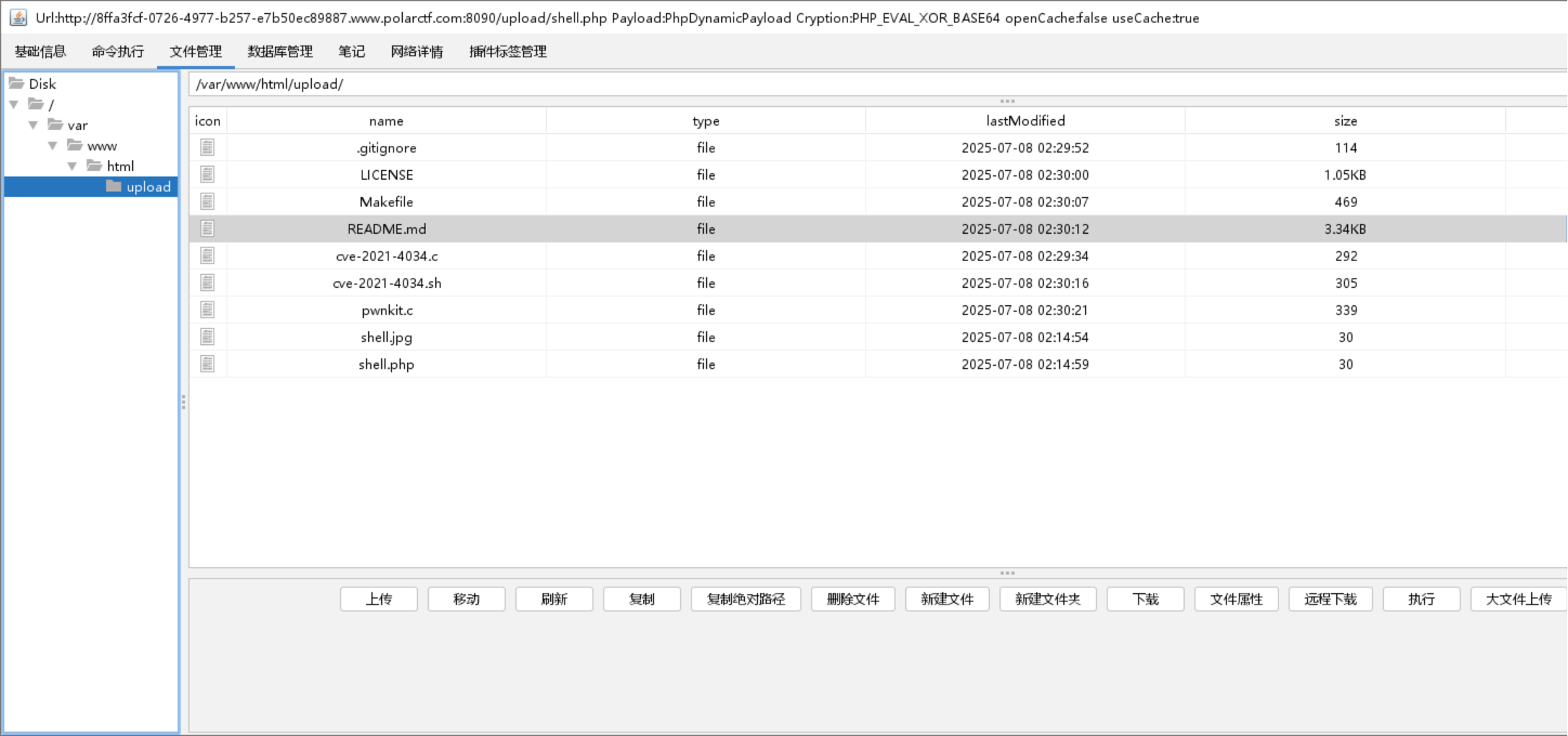Click the 新建文件夹 new folder button
The height and width of the screenshot is (736, 1568).
pyautogui.click(x=1048, y=599)
